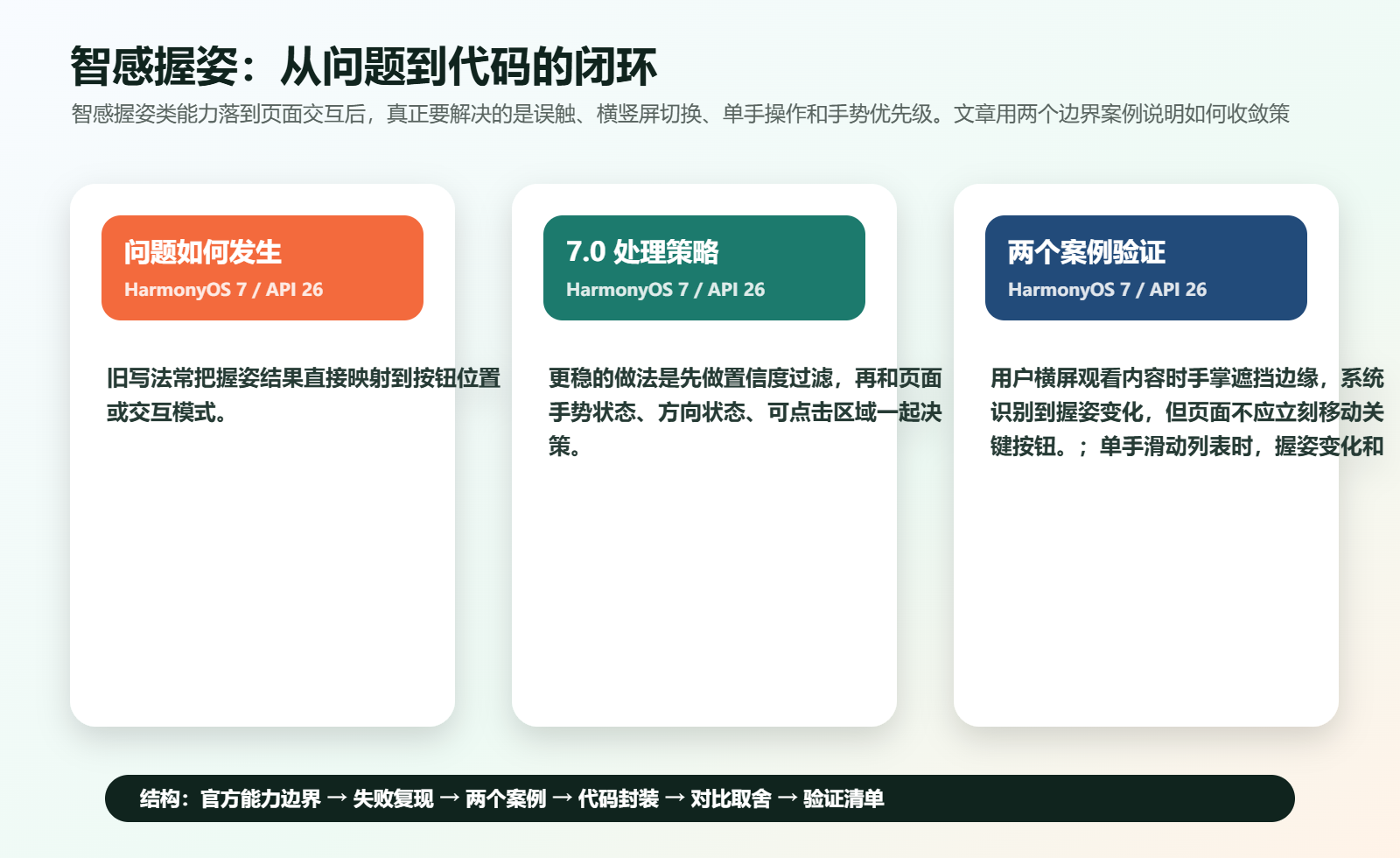Click paragraph starting 用户横屏观看内容时

pyautogui.click(x=1187, y=412)
